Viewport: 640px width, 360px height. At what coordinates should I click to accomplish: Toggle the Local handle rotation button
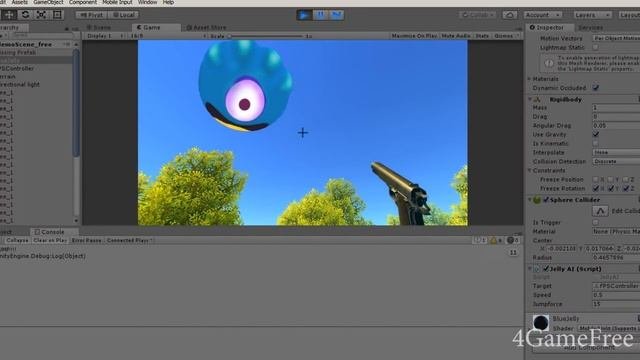click(124, 15)
